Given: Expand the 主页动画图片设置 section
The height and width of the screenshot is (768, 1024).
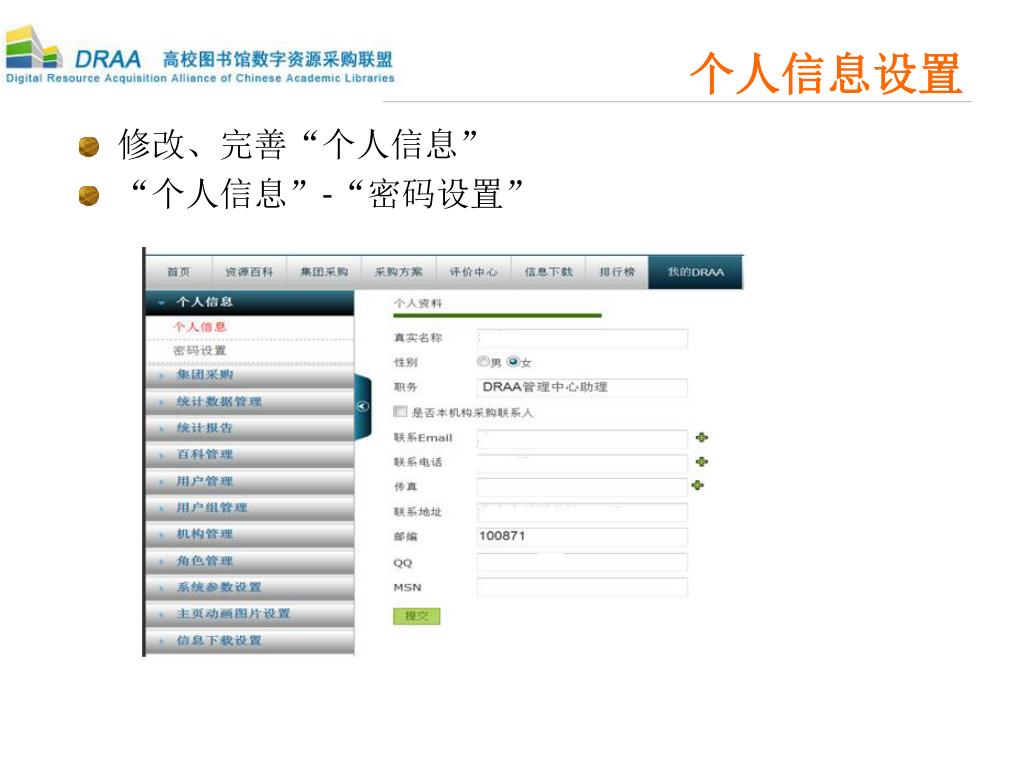Looking at the screenshot, I should coord(249,614).
